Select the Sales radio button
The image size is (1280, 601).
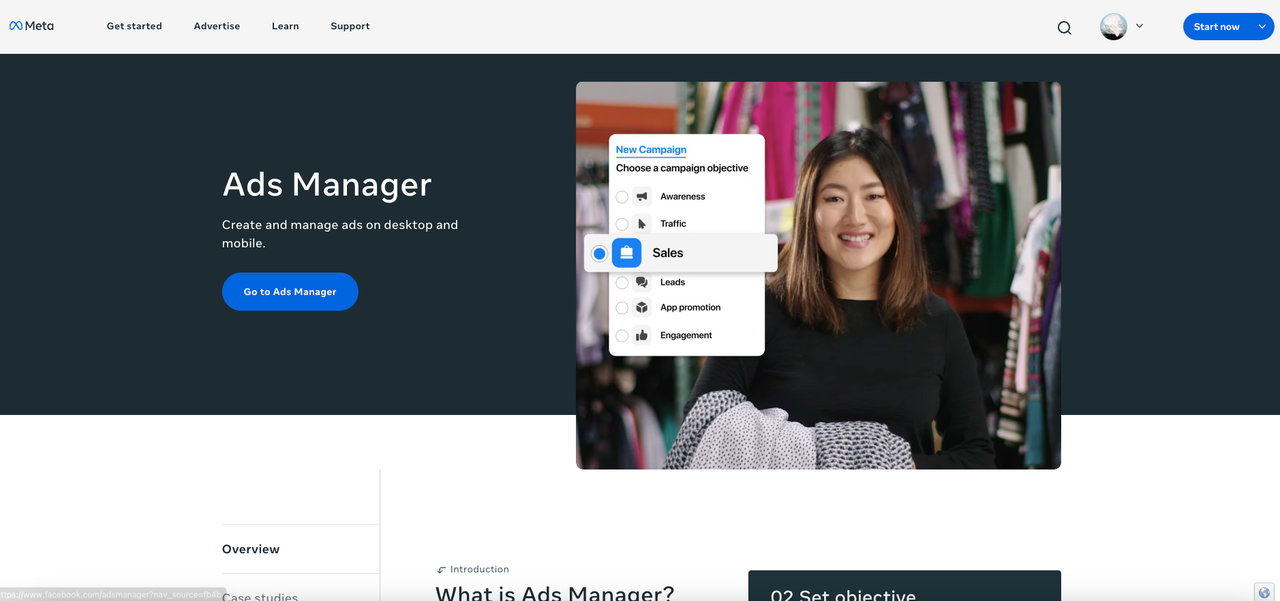click(599, 254)
